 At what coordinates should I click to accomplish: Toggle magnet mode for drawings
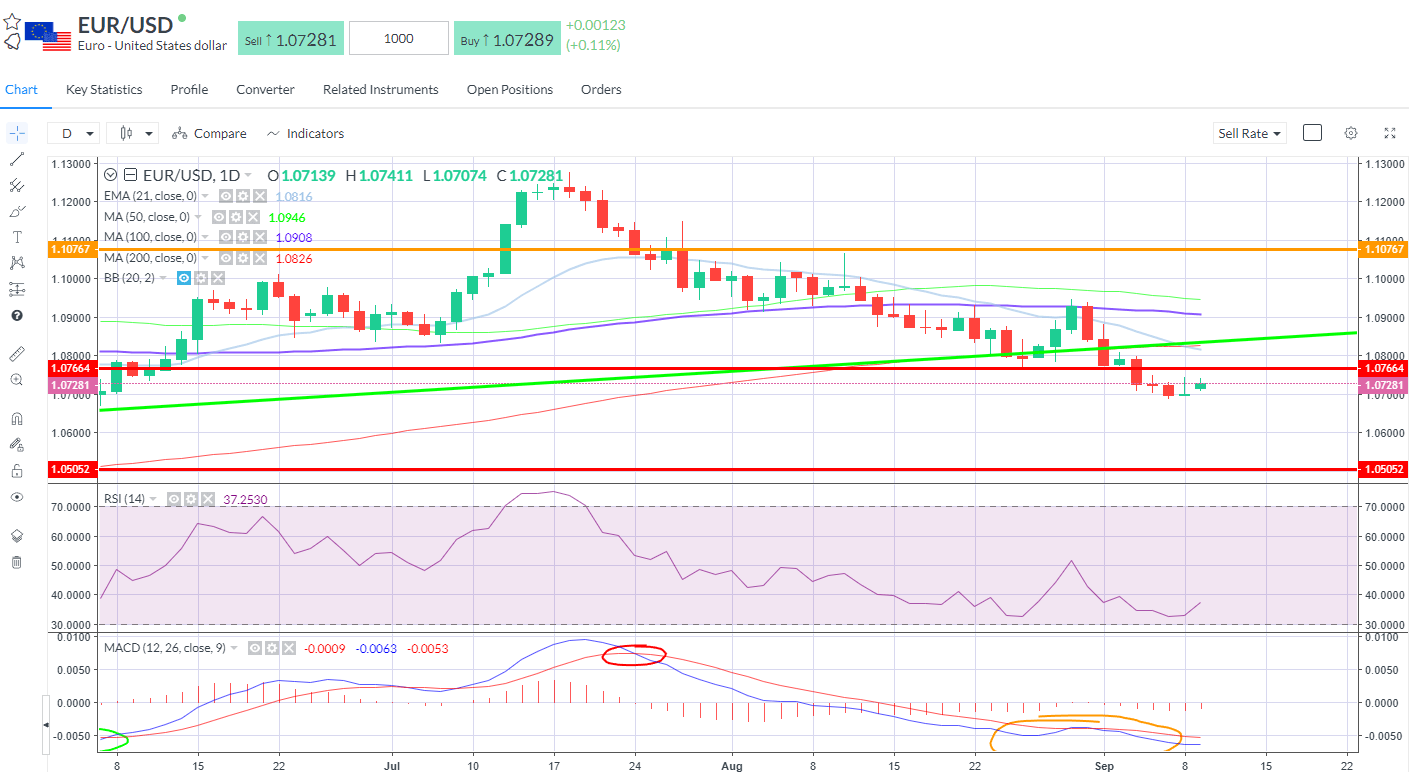point(17,418)
